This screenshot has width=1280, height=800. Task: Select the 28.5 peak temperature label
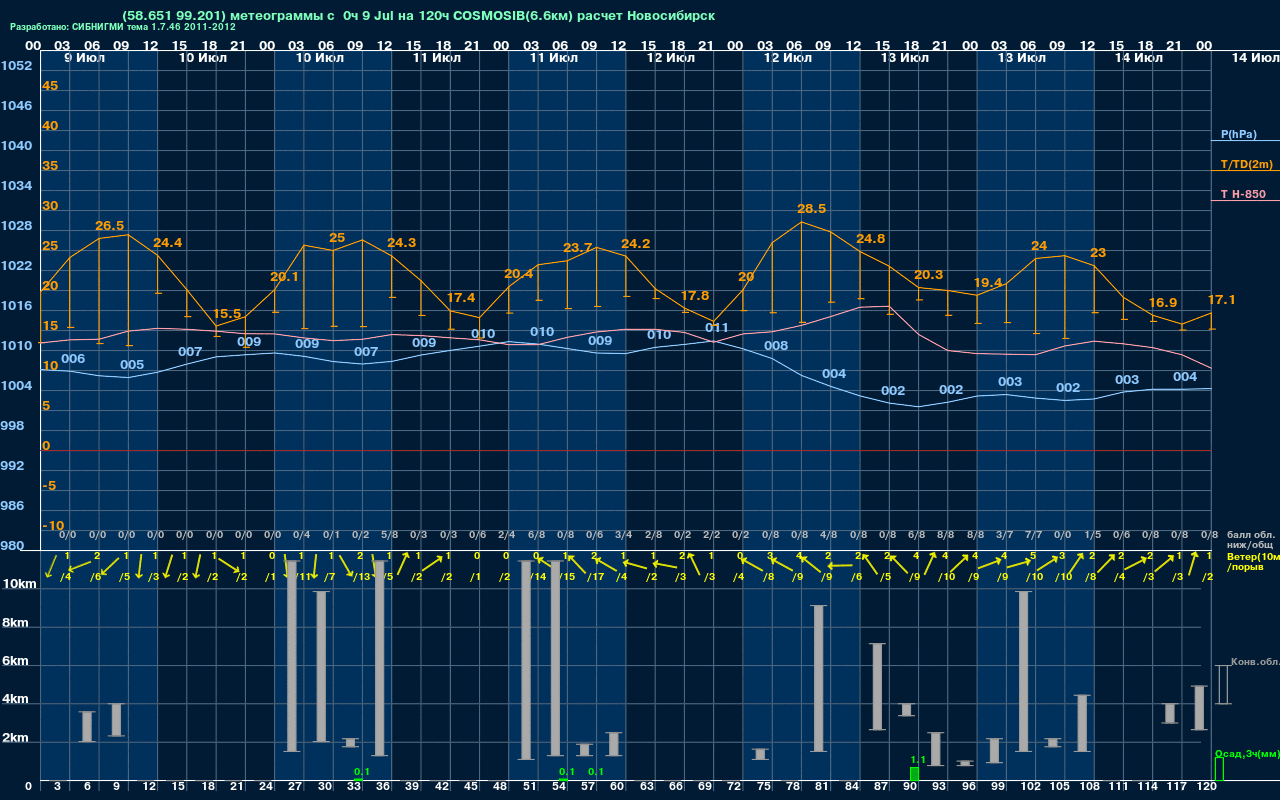(x=811, y=209)
